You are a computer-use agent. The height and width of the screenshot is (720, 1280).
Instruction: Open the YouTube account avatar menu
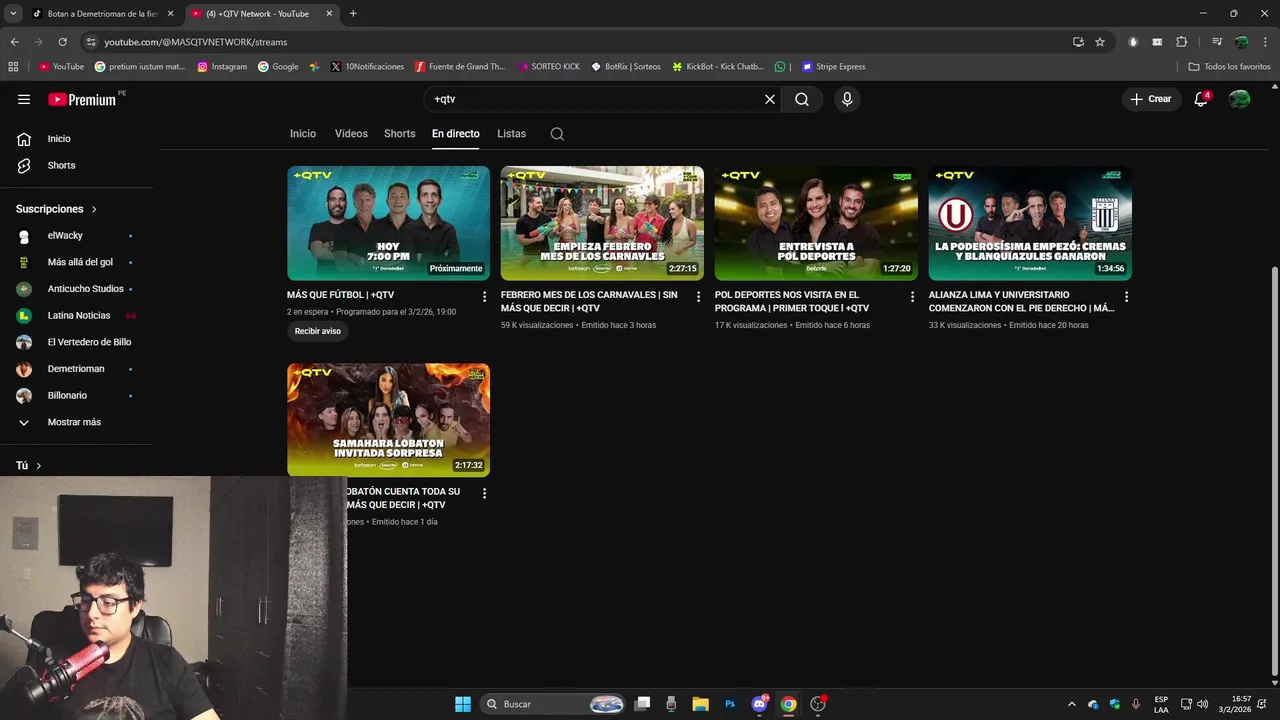[1240, 99]
